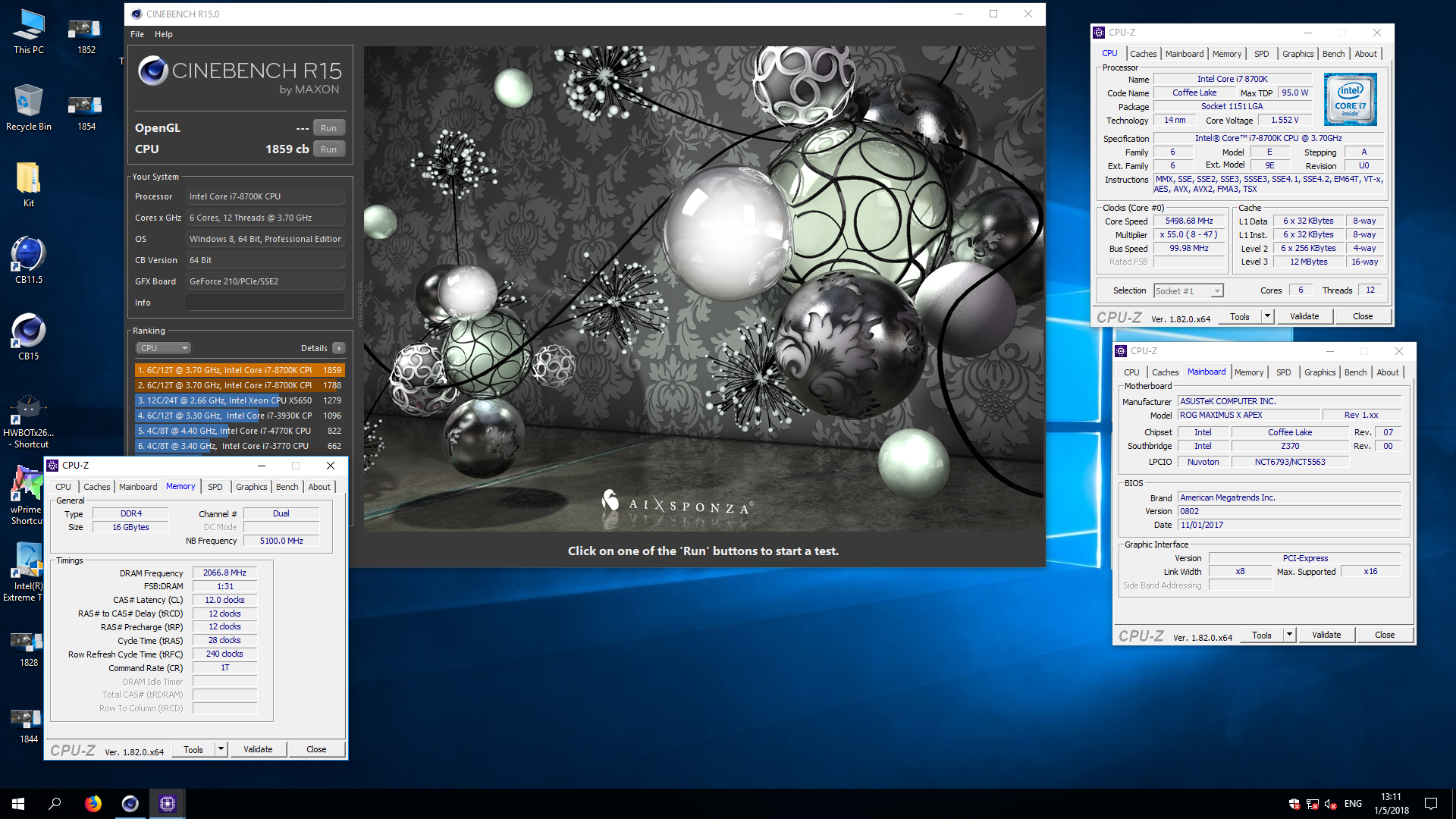The height and width of the screenshot is (819, 1456).
Task: Click Validate in the Mainboard CPU-Z window
Action: tap(1326, 635)
